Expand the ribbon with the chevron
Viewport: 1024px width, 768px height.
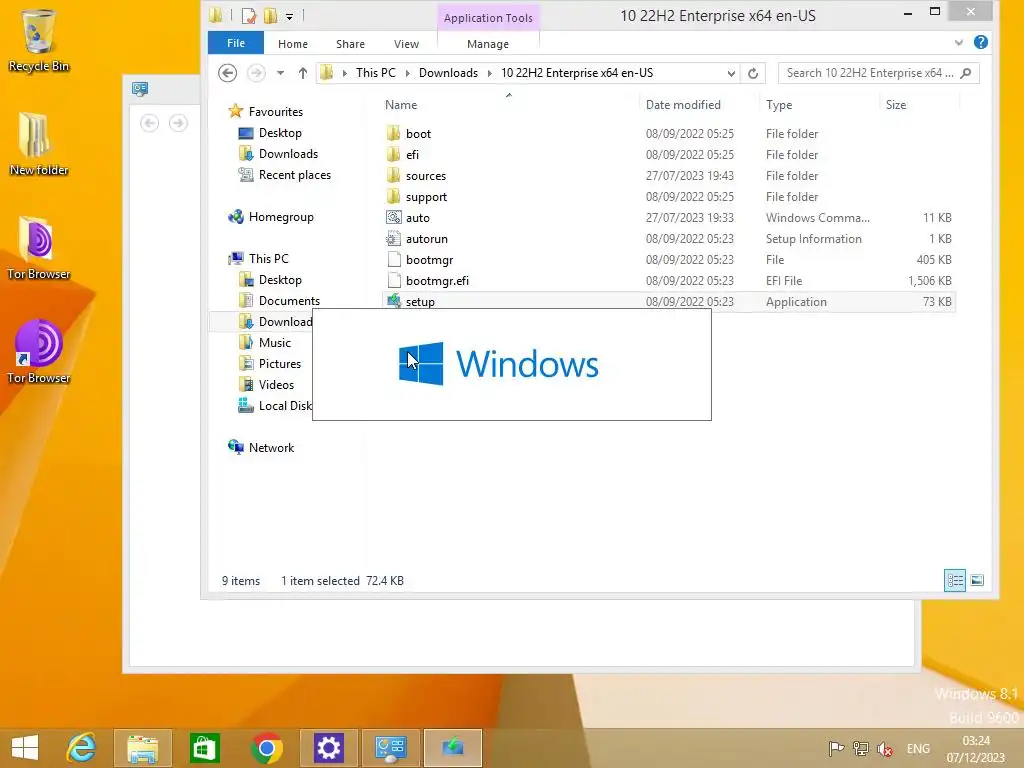click(959, 43)
